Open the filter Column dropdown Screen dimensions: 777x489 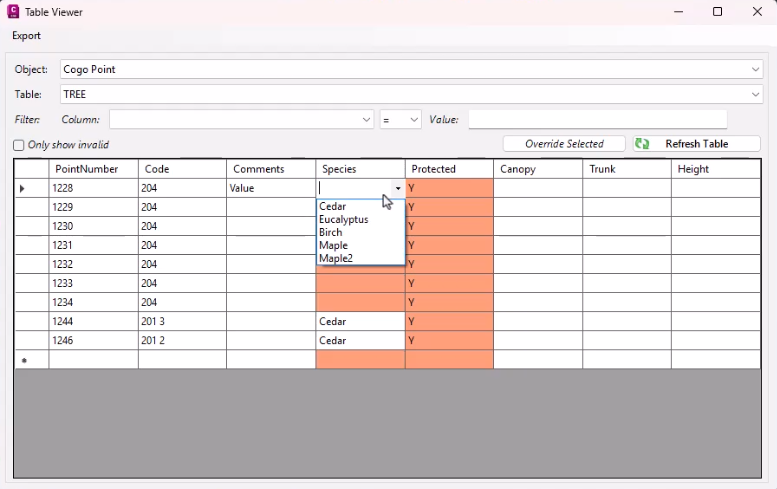click(x=366, y=120)
